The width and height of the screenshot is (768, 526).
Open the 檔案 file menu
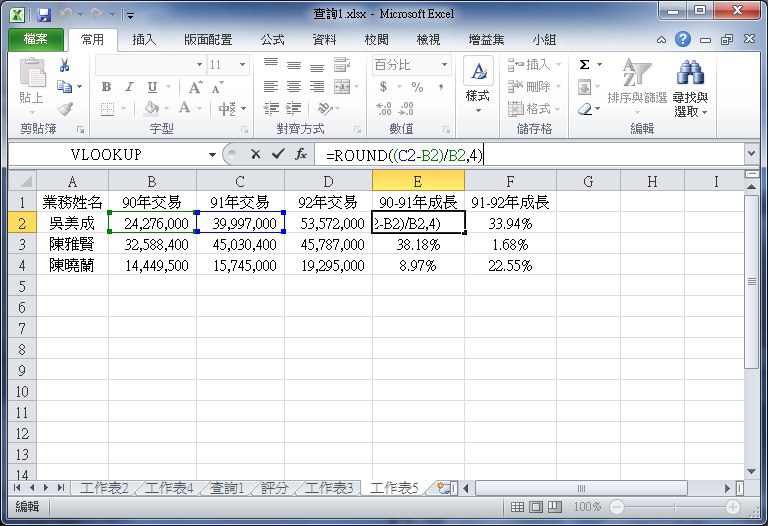point(35,40)
